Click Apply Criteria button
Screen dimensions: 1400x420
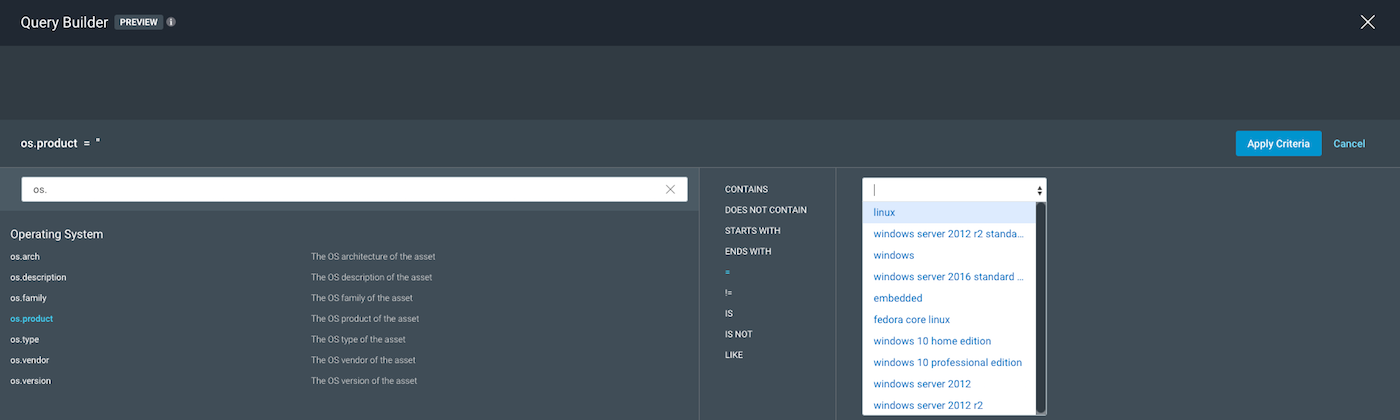1278,143
